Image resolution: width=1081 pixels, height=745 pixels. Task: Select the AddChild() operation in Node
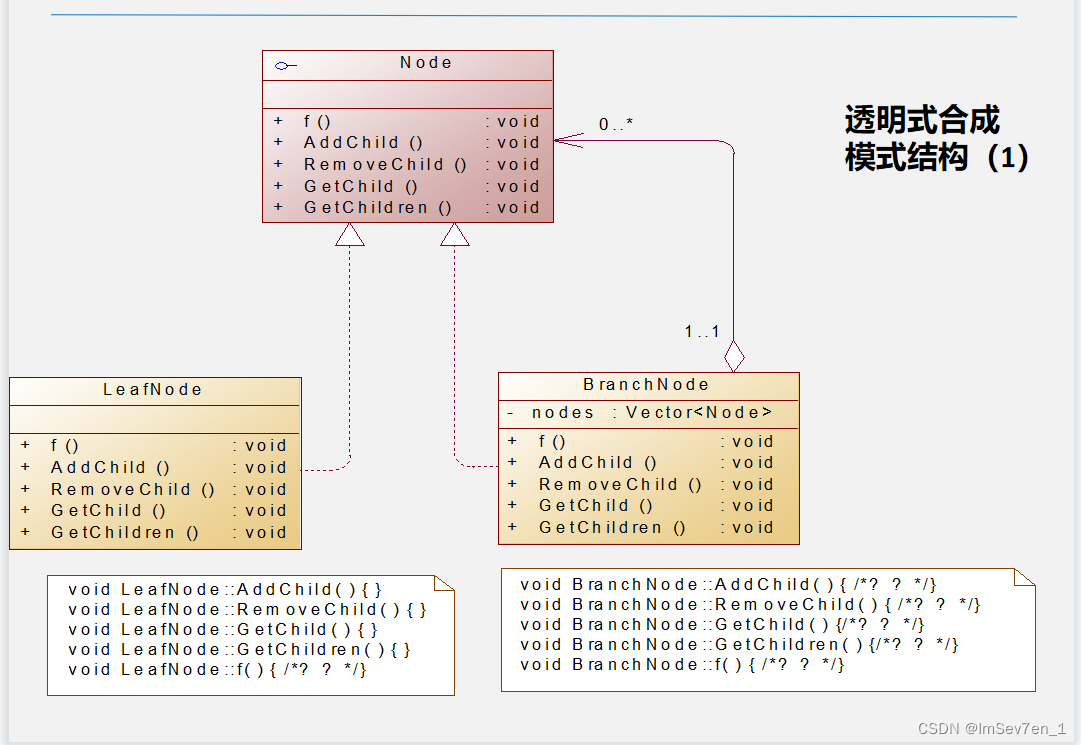point(407,143)
